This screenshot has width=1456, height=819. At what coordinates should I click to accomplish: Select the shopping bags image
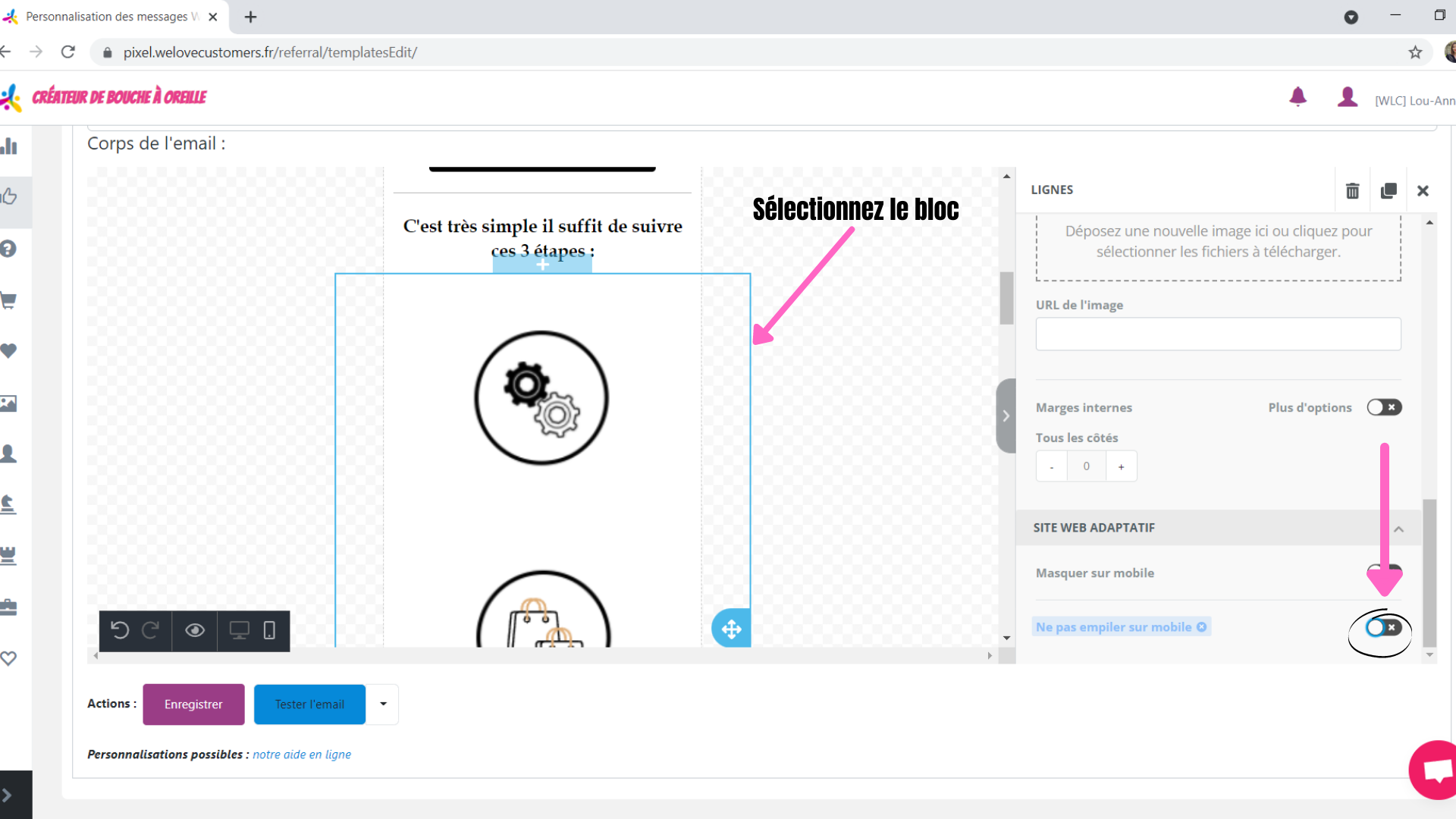point(543,609)
